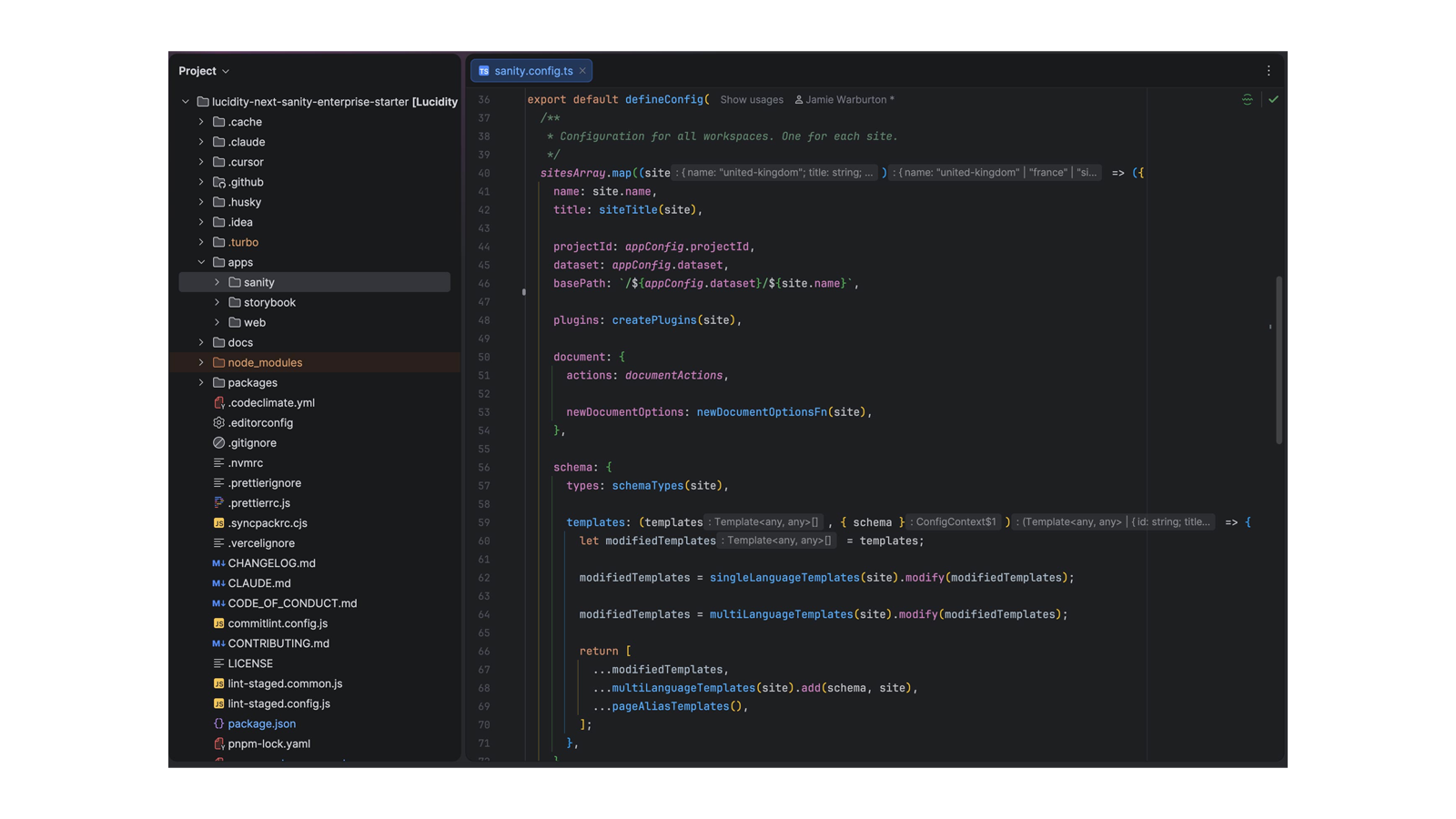Click the createPlugins function call
The height and width of the screenshot is (819, 1456).
coord(654,320)
